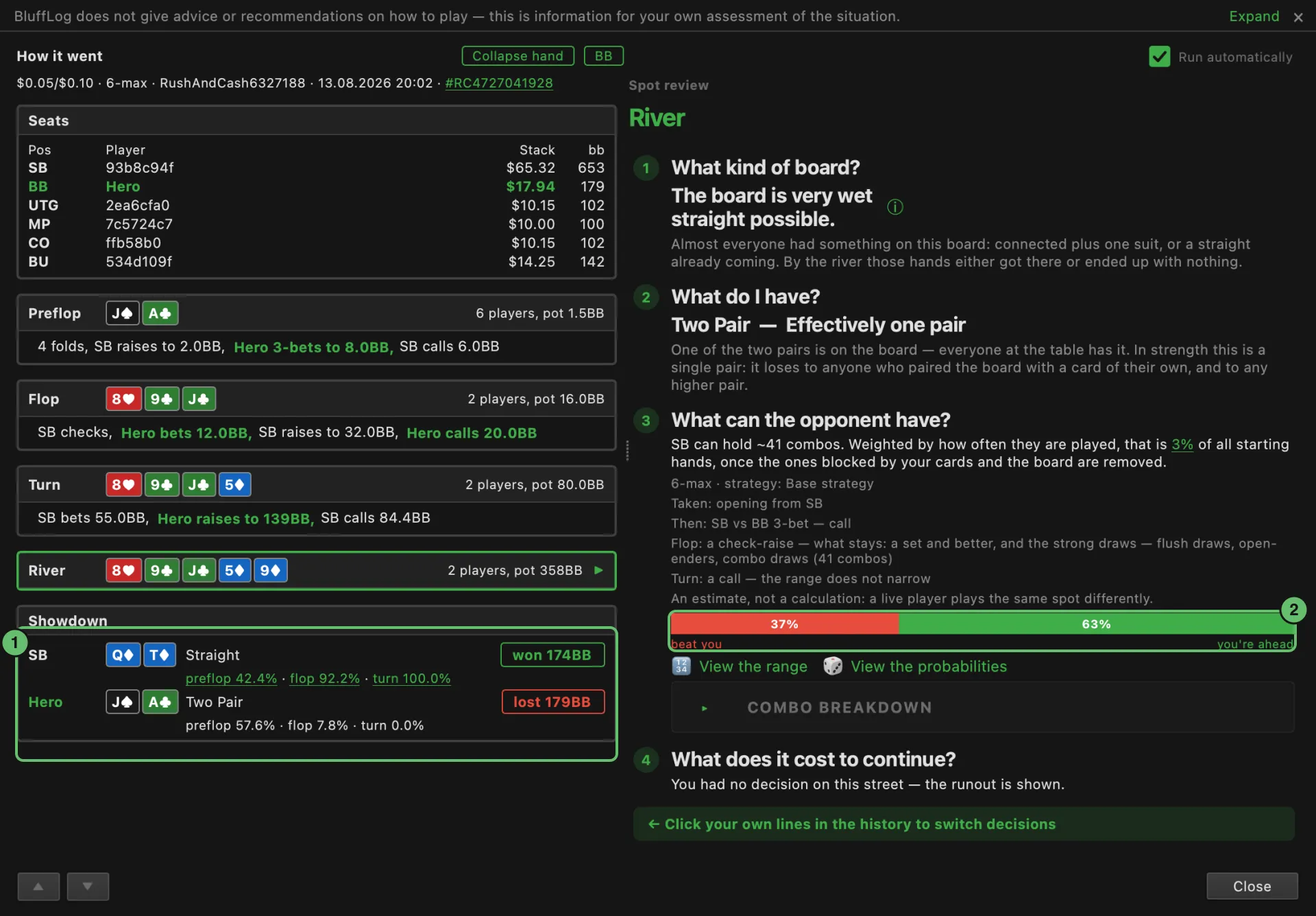Viewport: 1316px width, 916px height.
Task: Click the T♦ card in SB showdown
Action: point(159,655)
